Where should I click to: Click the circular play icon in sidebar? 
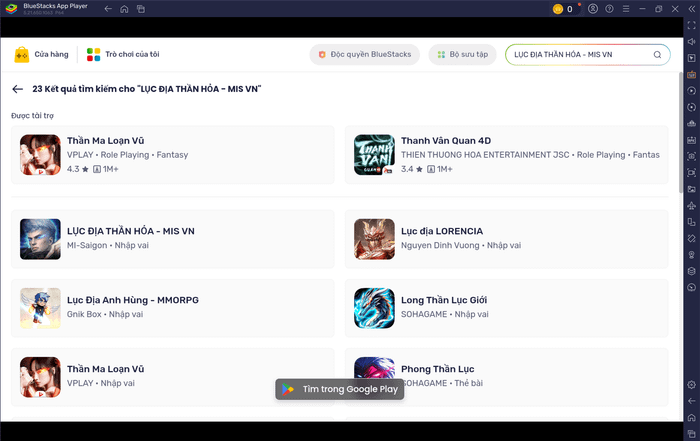click(x=692, y=91)
